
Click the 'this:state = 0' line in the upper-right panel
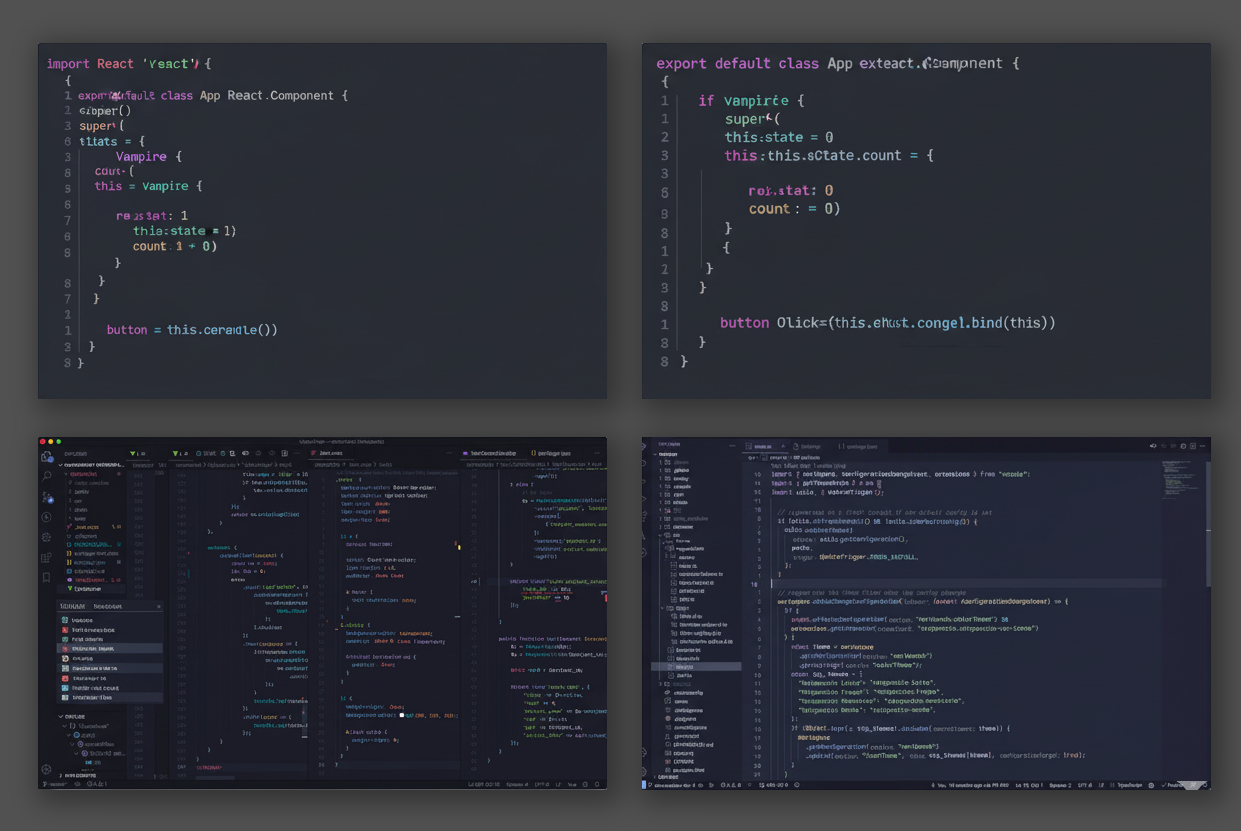click(x=778, y=137)
